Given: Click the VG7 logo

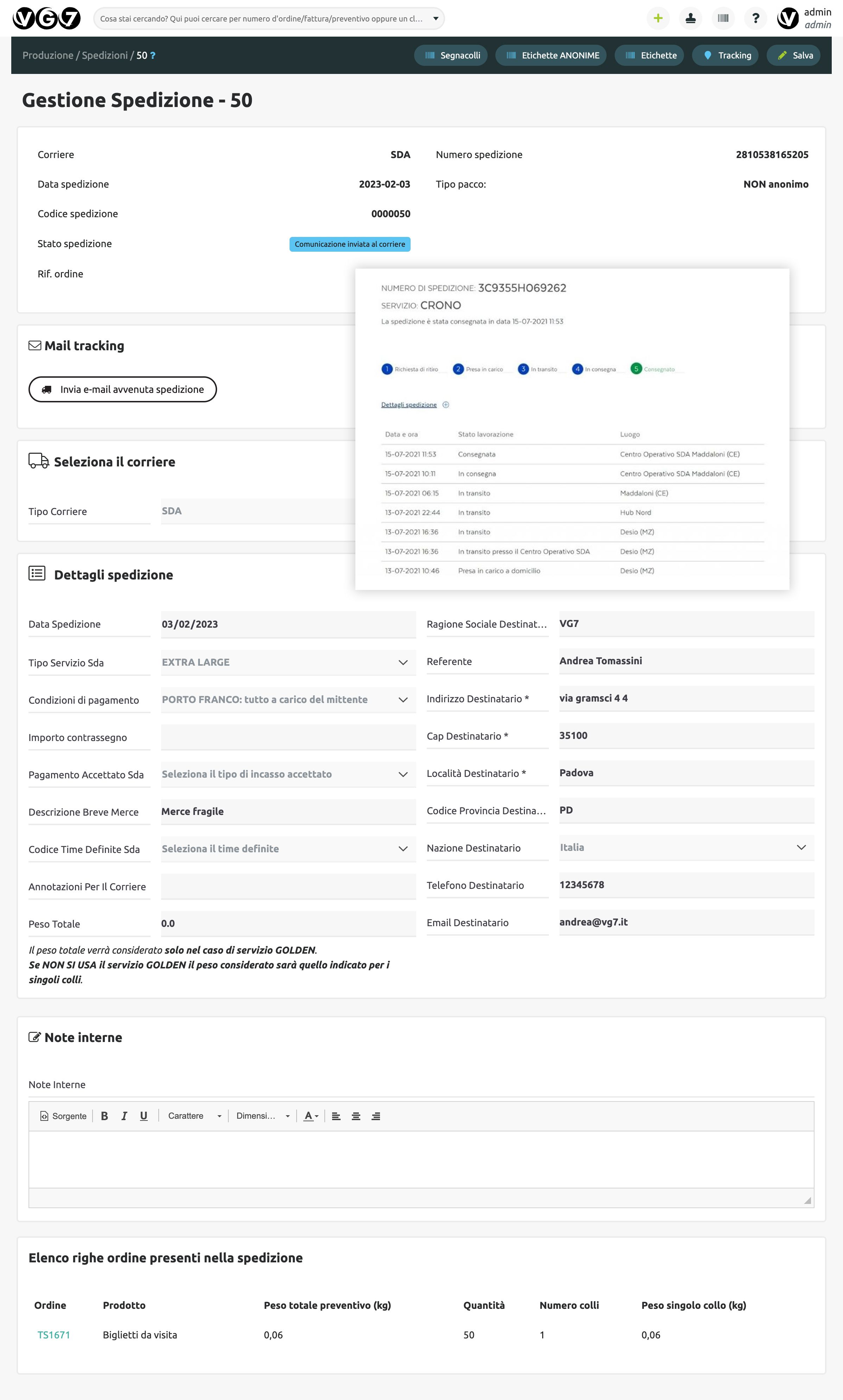Looking at the screenshot, I should [x=46, y=19].
